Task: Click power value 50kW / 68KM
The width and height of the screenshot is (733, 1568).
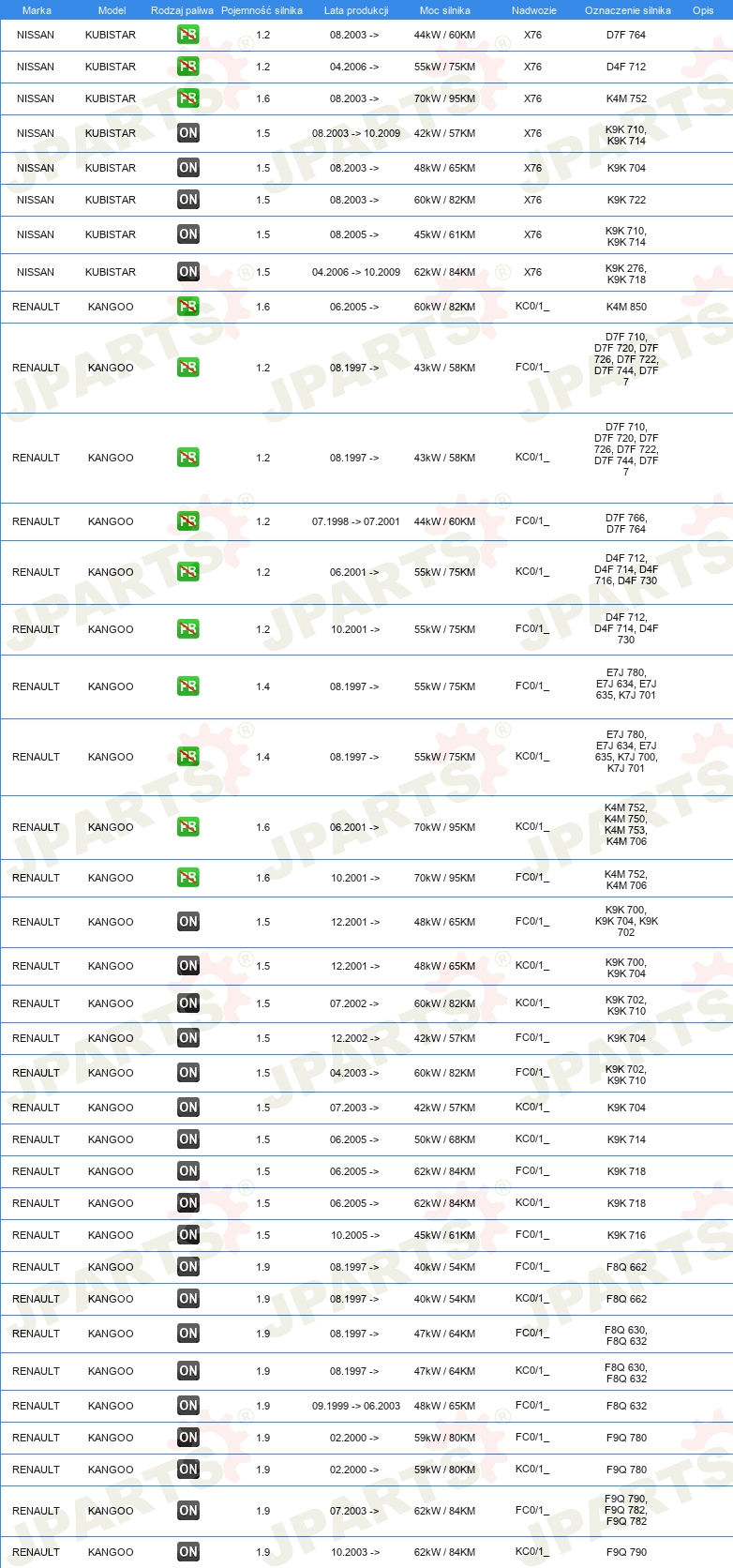Action: tap(445, 1139)
